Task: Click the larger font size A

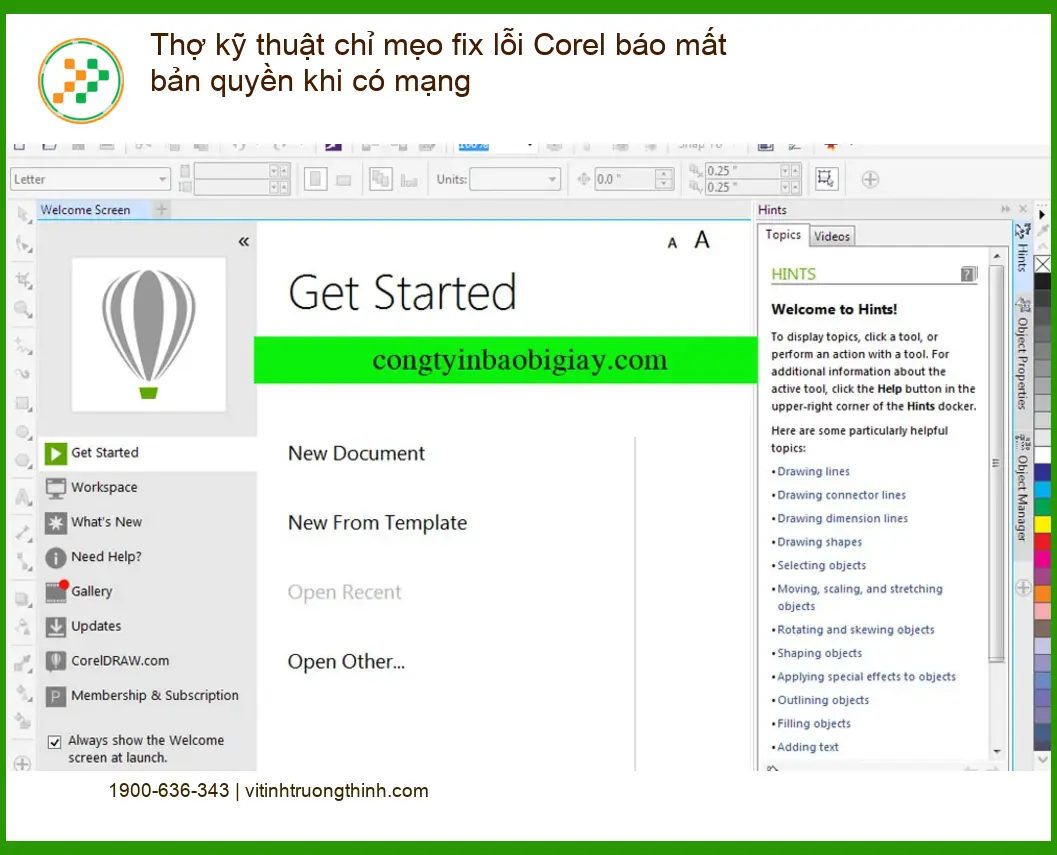Action: (702, 240)
